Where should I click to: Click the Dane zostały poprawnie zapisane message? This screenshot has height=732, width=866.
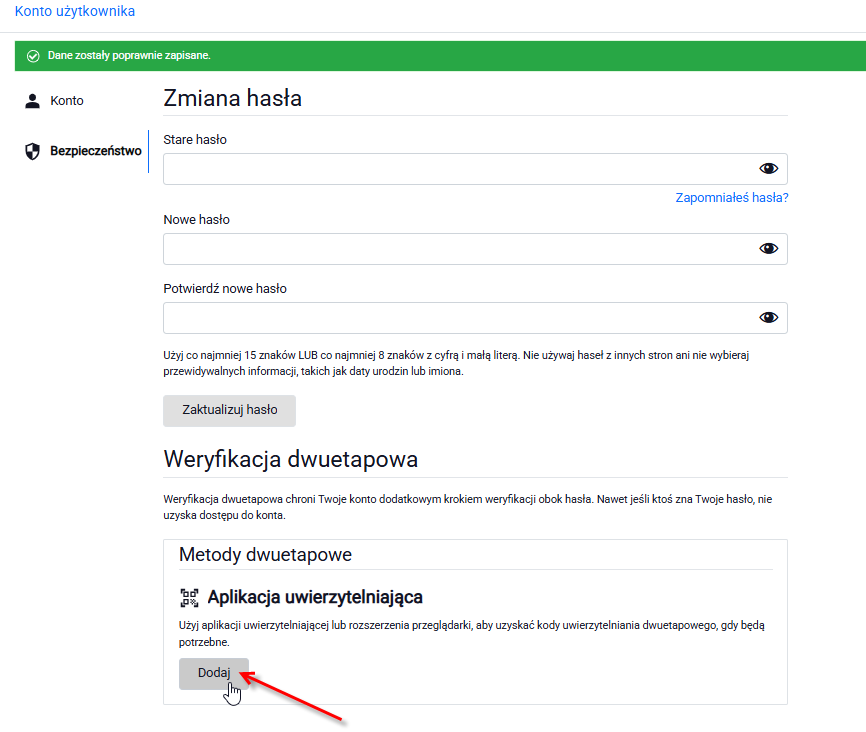[129, 55]
